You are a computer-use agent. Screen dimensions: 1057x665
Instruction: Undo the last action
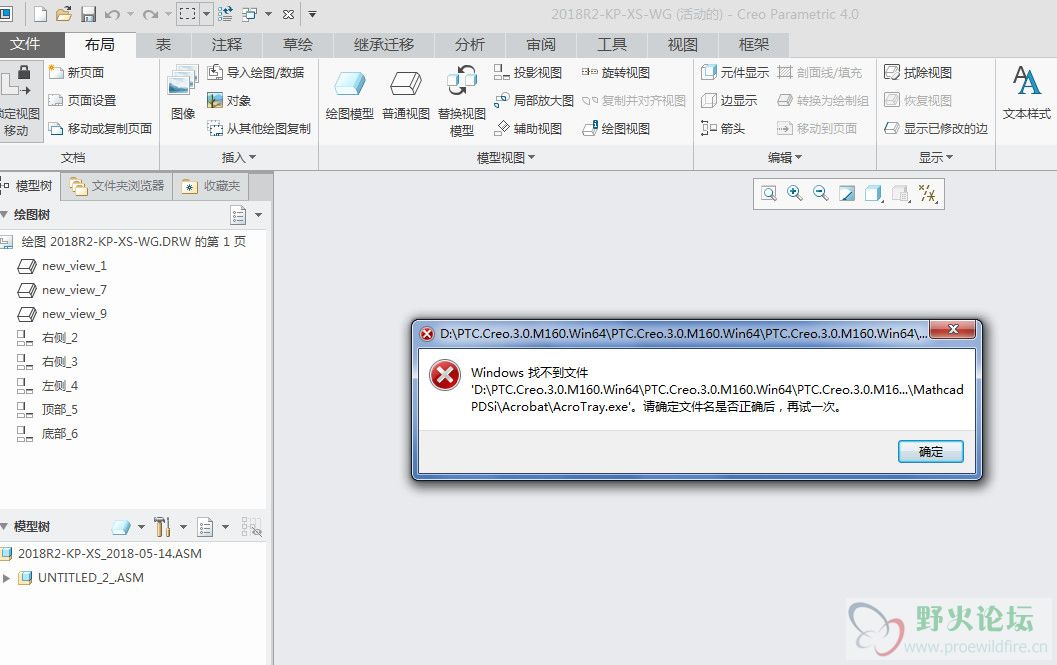112,13
